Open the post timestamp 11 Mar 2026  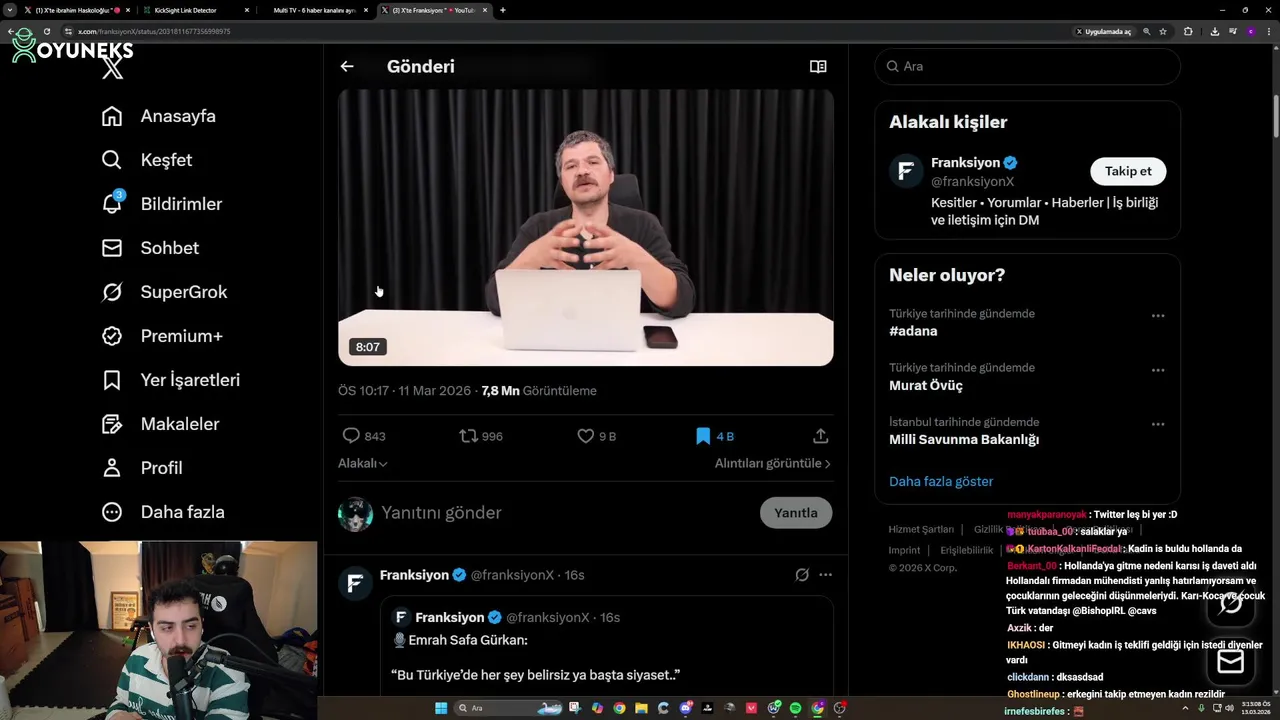point(404,391)
